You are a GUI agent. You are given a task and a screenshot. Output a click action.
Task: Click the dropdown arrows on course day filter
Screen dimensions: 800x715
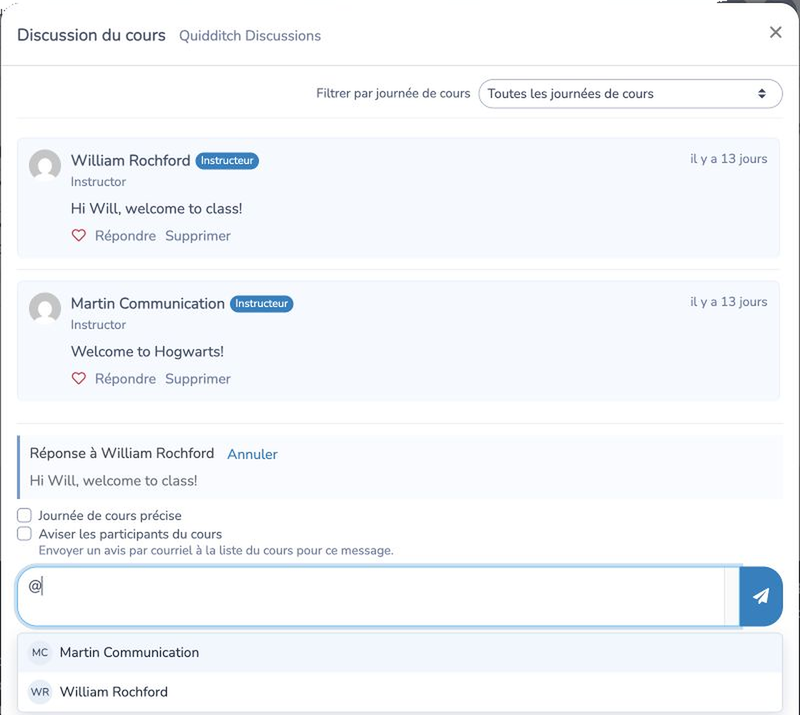(762, 93)
